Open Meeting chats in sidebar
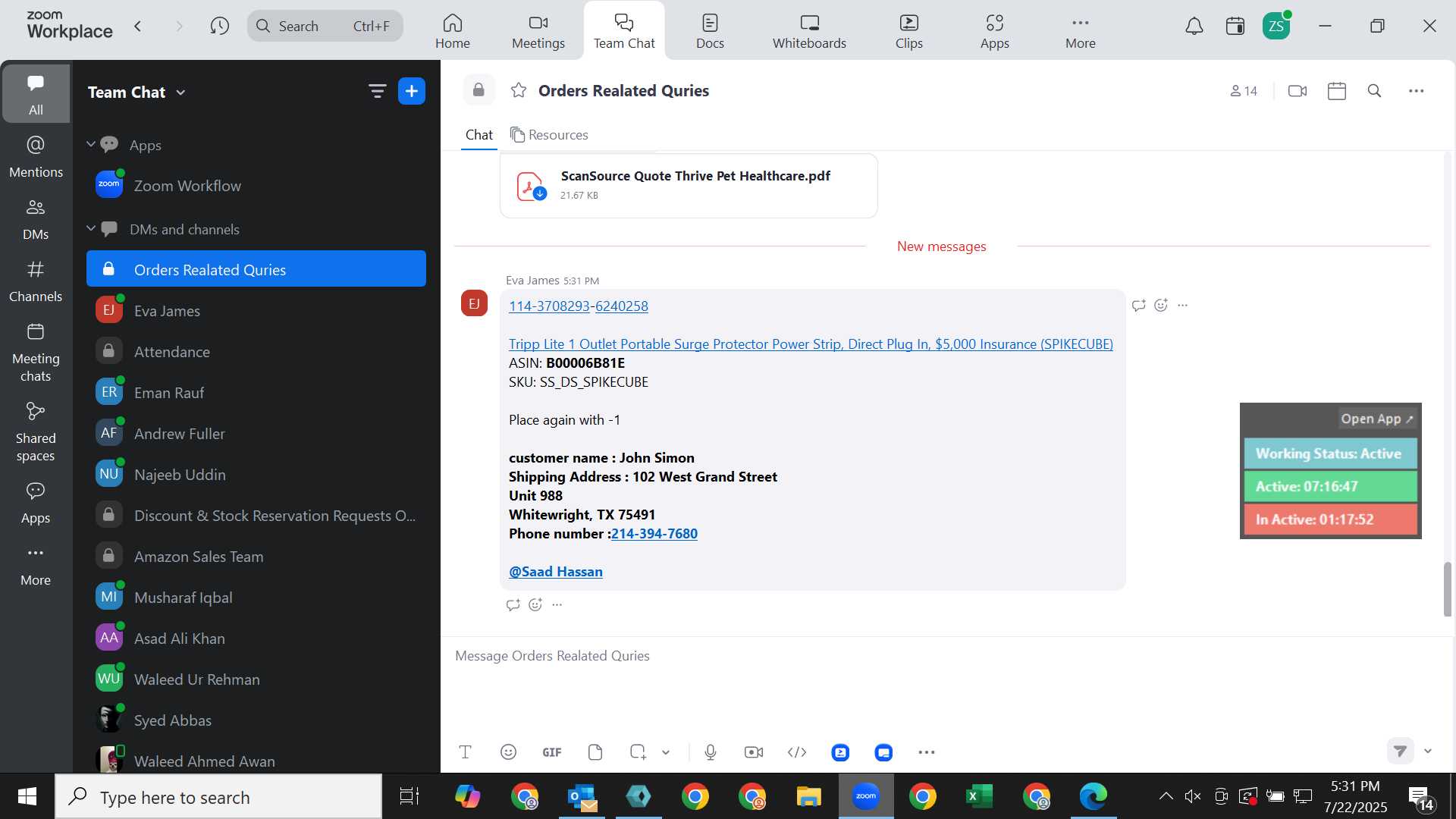This screenshot has width=1456, height=819. pos(36,353)
